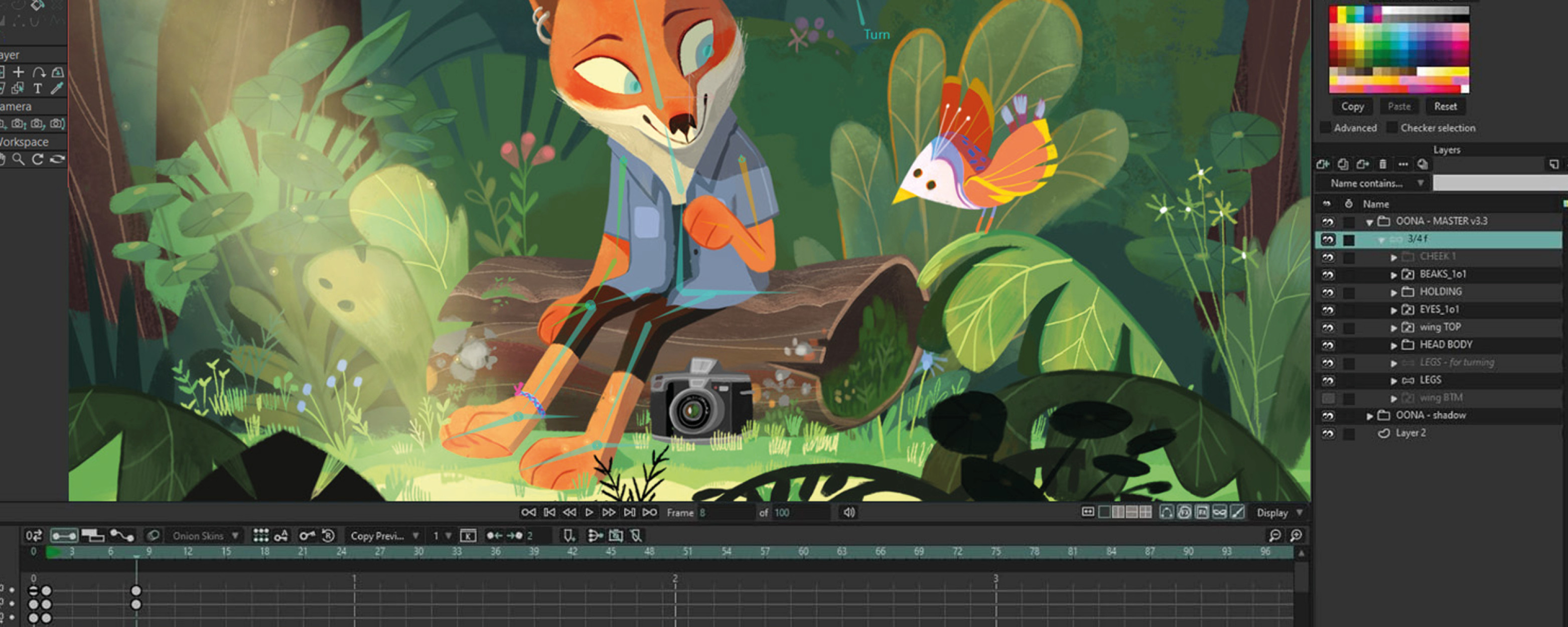Enable the Checker selection checkbox
This screenshot has width=1568, height=627.
point(1391,128)
